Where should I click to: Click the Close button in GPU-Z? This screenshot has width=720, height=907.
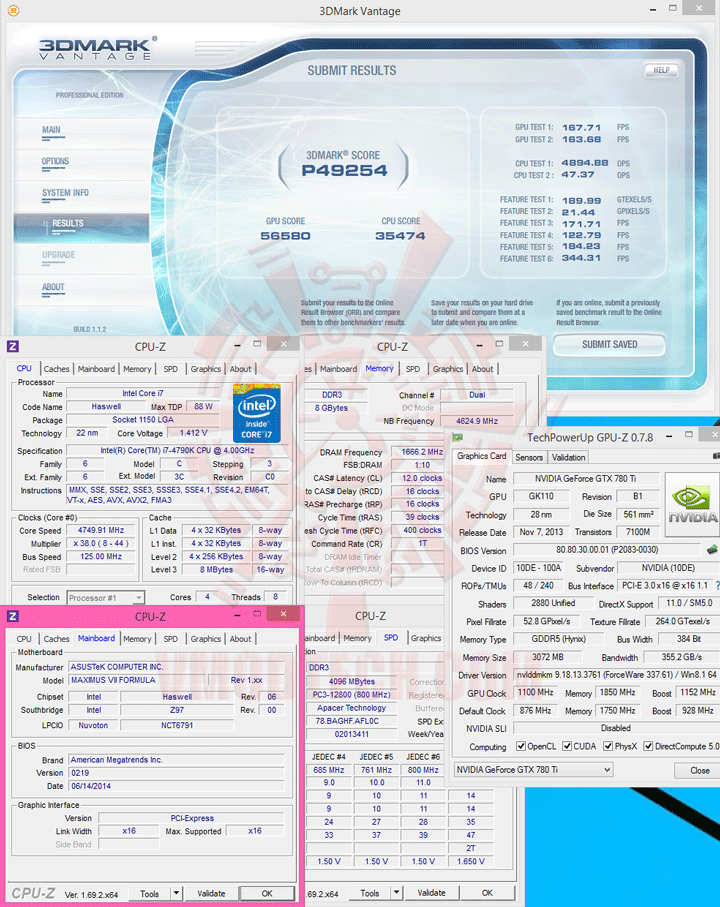(x=699, y=770)
